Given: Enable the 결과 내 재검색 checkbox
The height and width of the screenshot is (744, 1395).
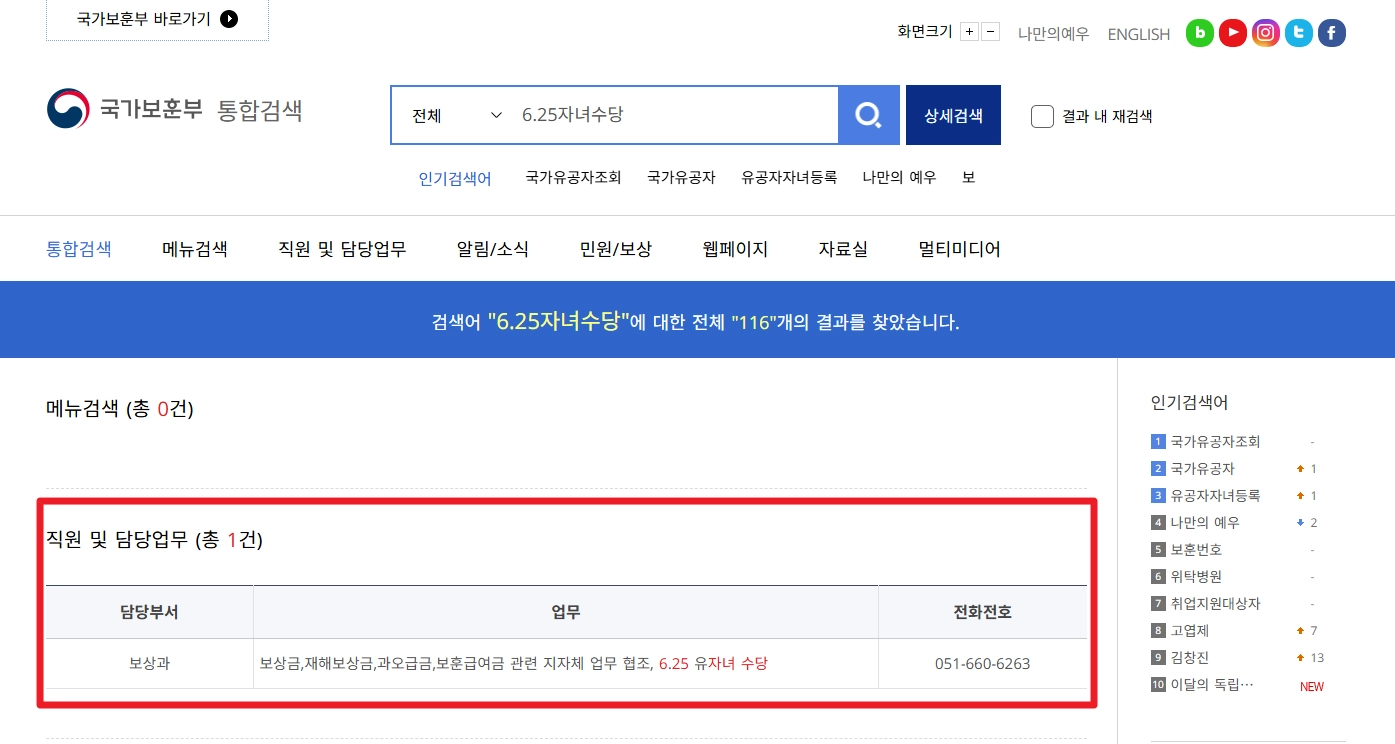Looking at the screenshot, I should [1042, 116].
